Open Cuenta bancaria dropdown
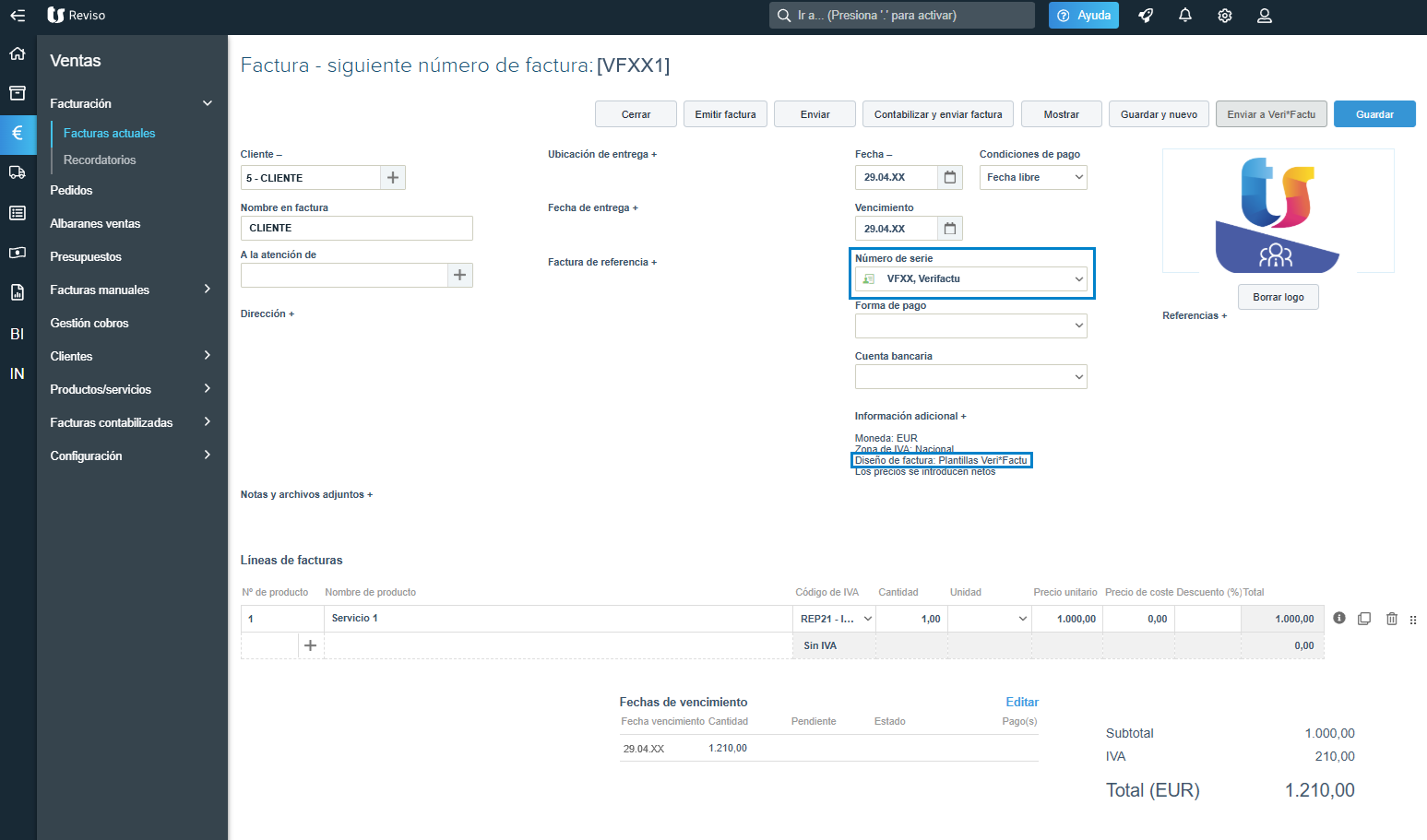The image size is (1427, 840). [971, 376]
